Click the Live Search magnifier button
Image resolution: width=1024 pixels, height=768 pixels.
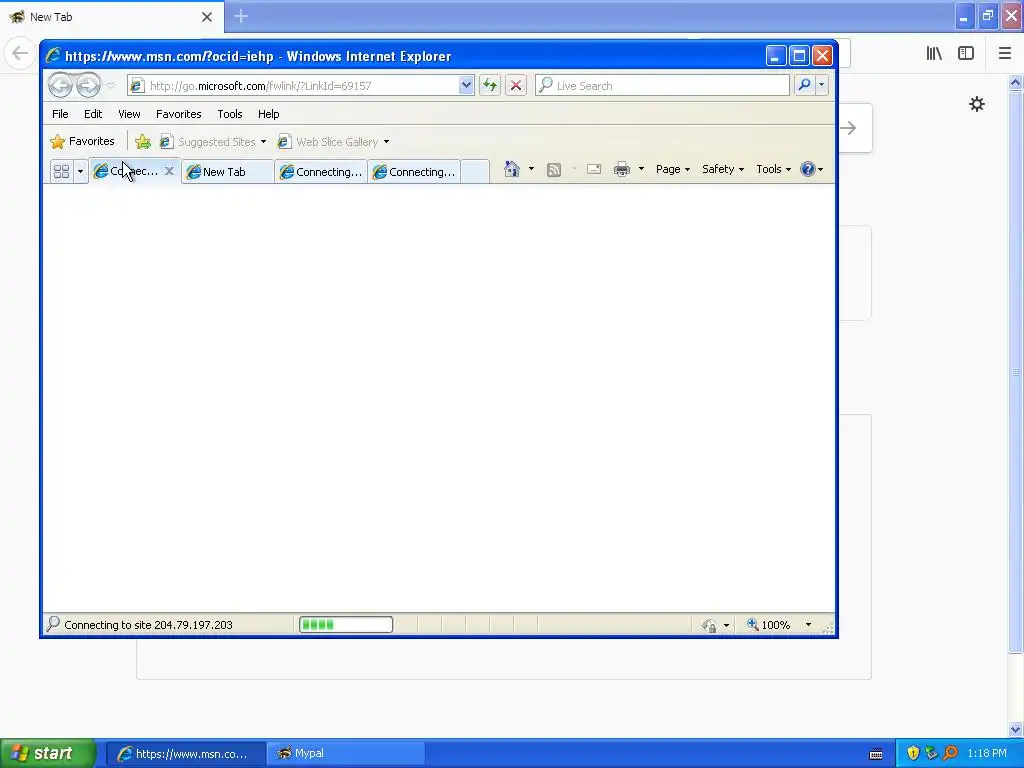pyautogui.click(x=805, y=86)
